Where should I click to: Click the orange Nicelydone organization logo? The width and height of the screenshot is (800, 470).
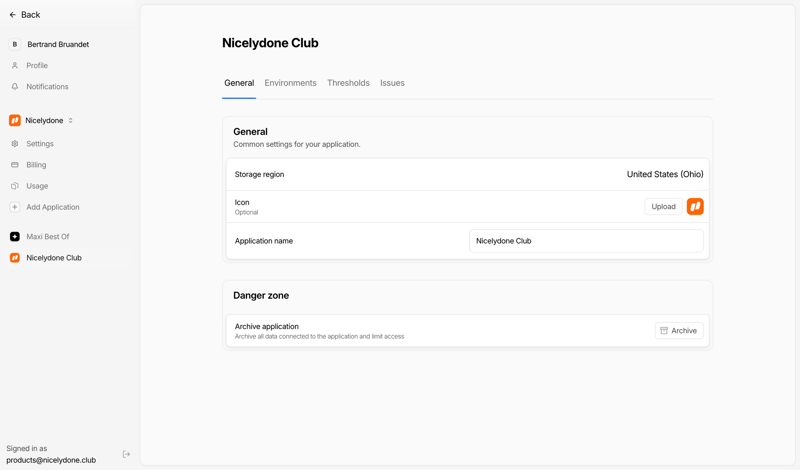(x=15, y=120)
